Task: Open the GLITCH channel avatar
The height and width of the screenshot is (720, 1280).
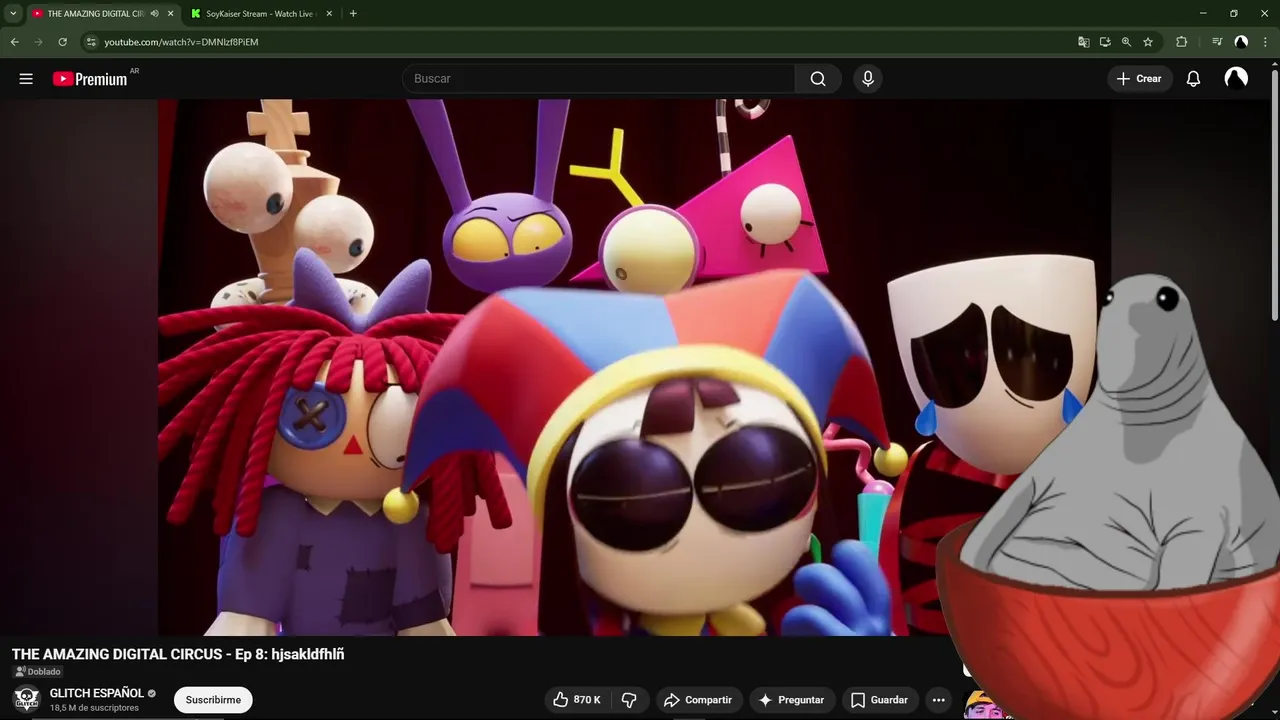Action: click(27, 699)
